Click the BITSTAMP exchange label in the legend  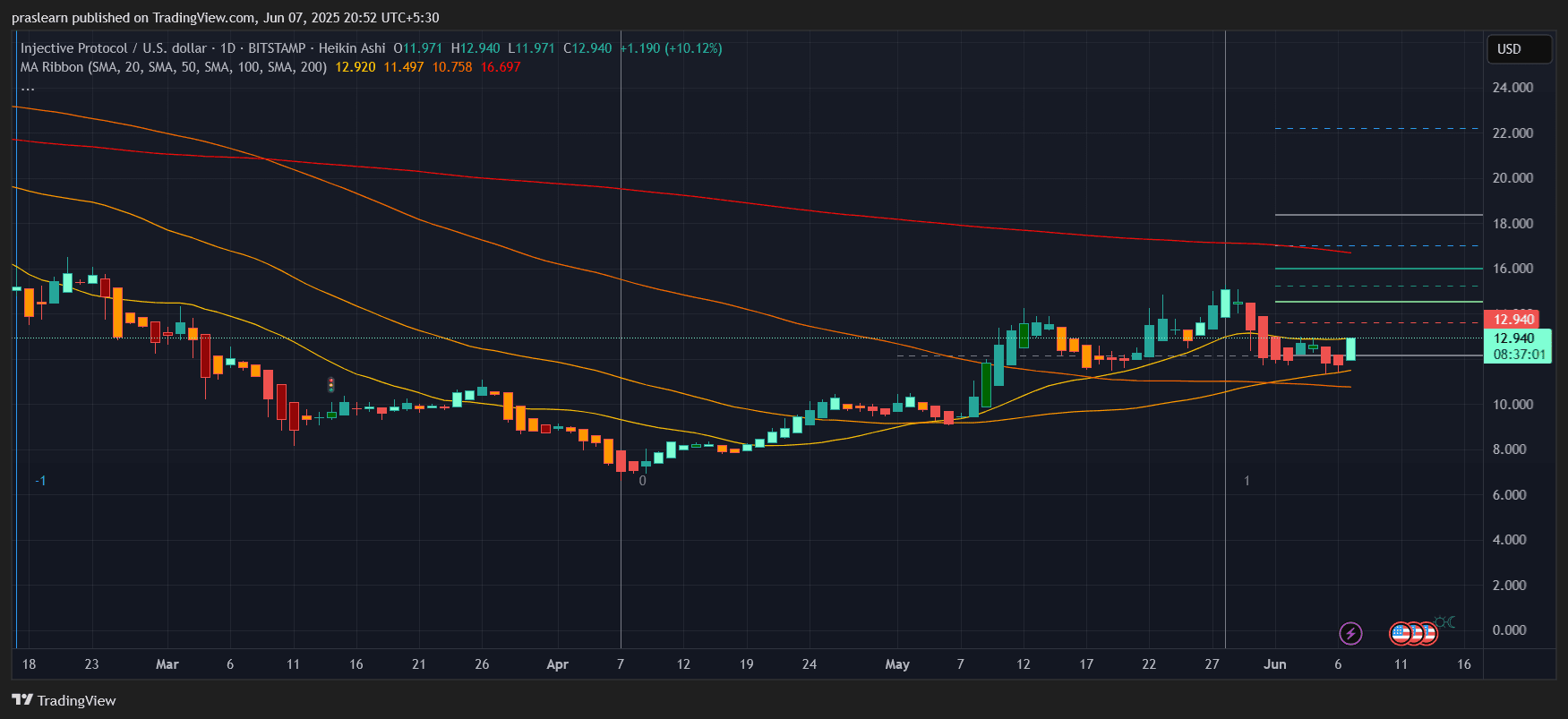277,48
